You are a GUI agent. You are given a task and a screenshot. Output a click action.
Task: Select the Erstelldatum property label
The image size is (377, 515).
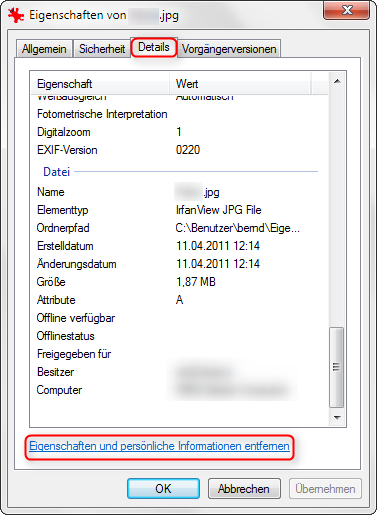[65, 246]
